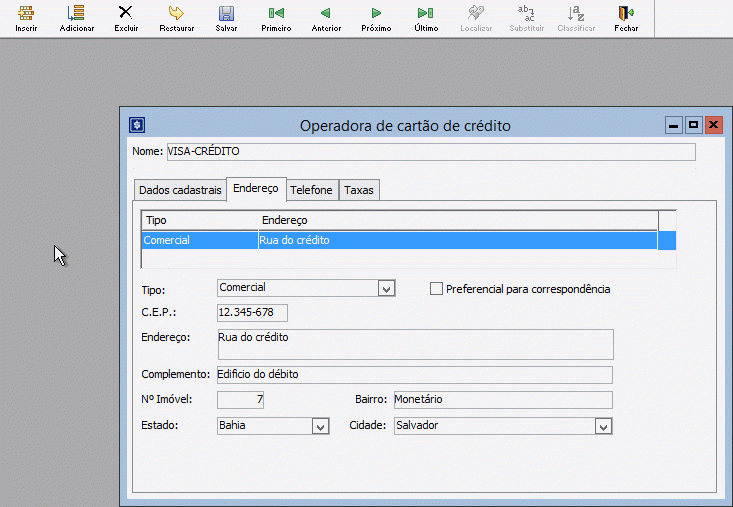Click the Restaurar toolbar icon

176,14
